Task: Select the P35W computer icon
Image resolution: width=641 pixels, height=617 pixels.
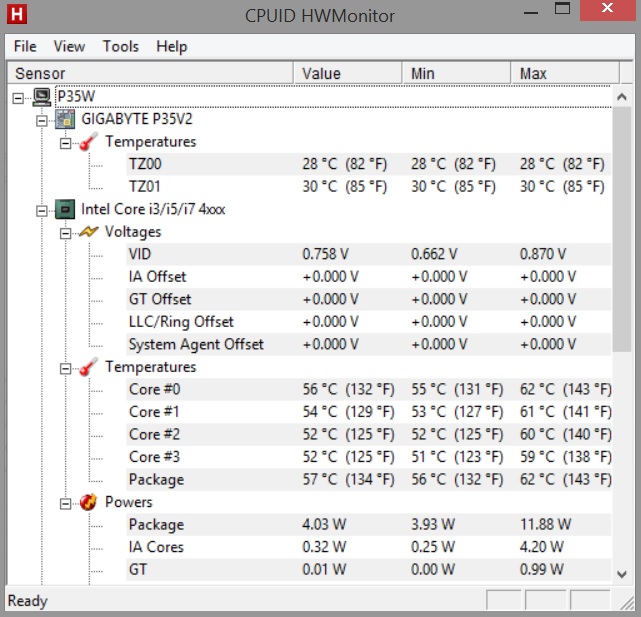Action: [x=42, y=97]
